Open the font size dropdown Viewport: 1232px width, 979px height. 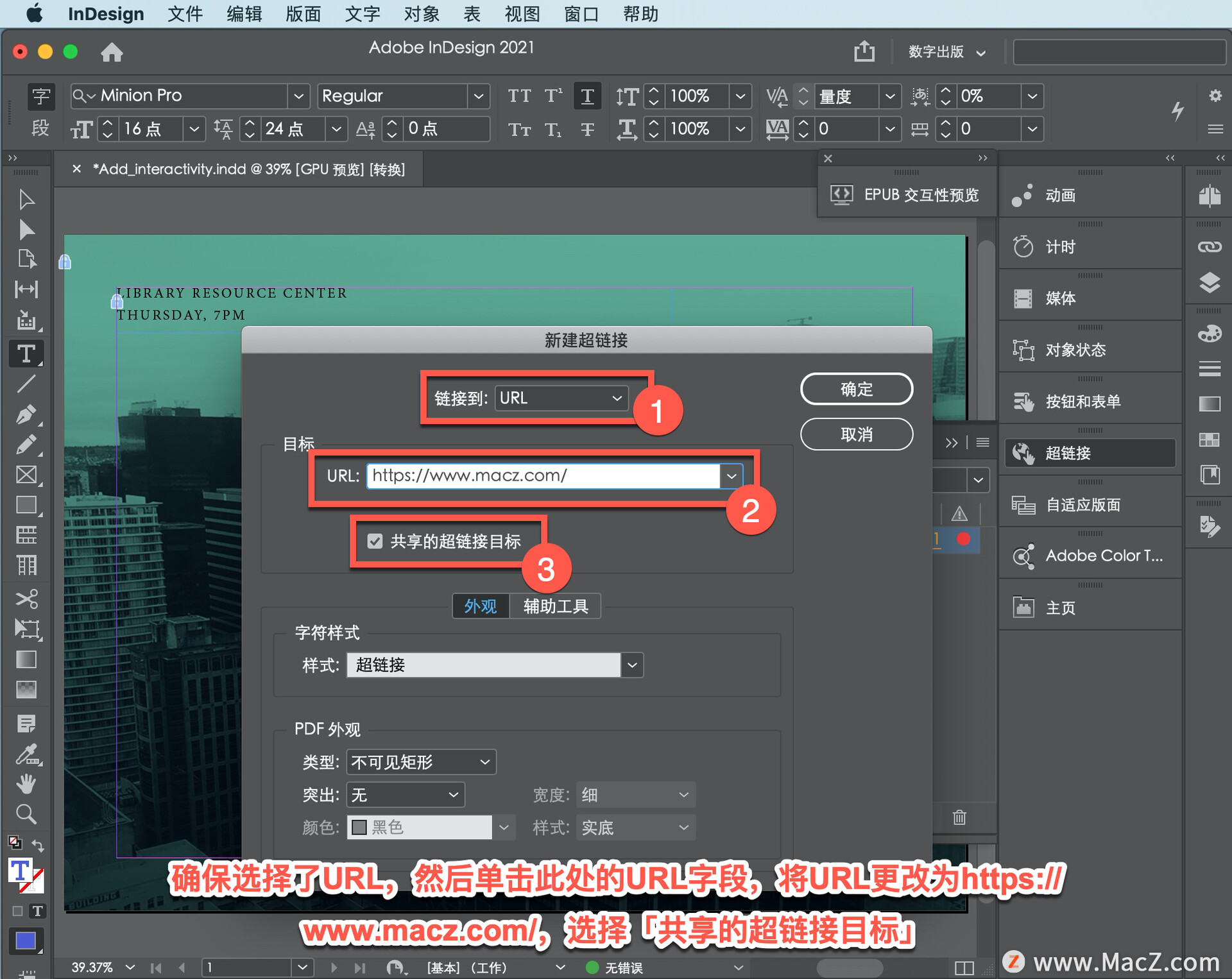194,129
